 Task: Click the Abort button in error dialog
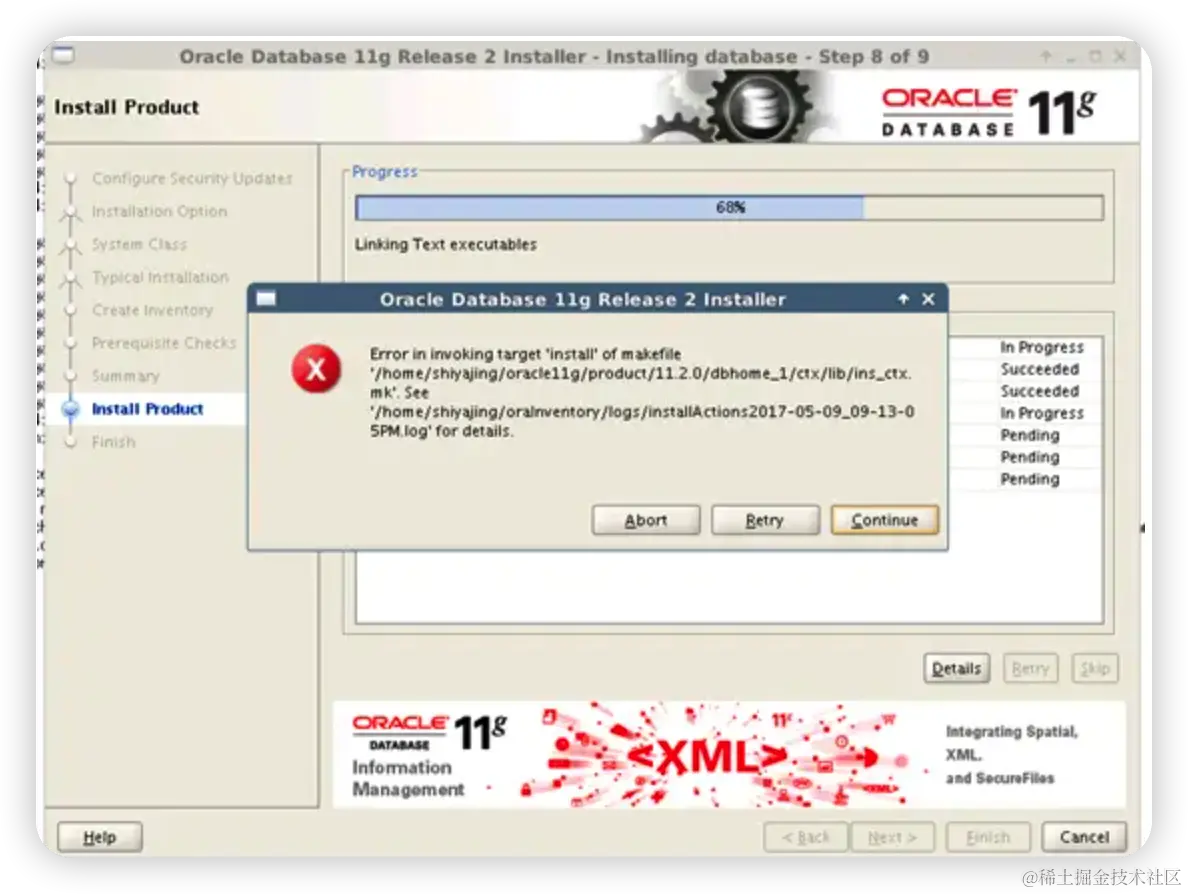pos(646,520)
